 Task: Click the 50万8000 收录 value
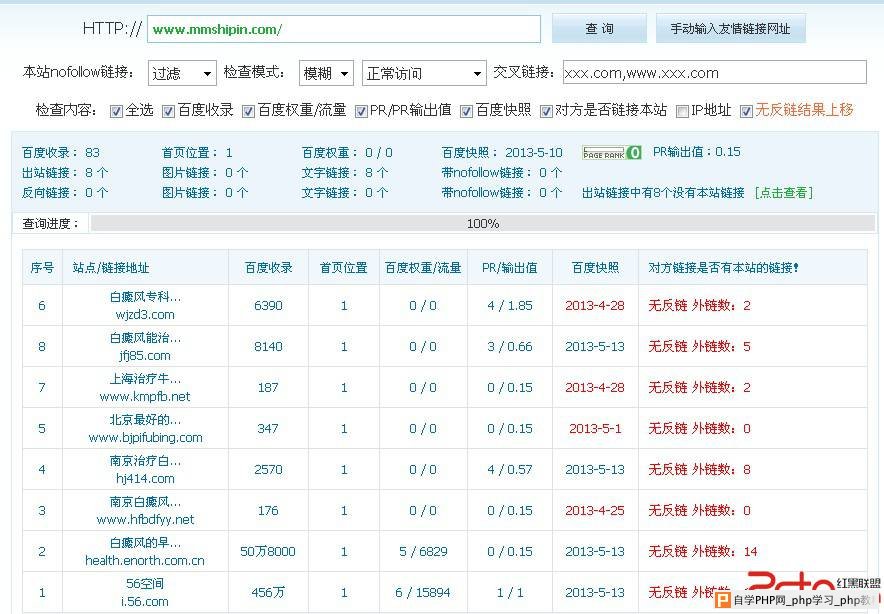(268, 552)
